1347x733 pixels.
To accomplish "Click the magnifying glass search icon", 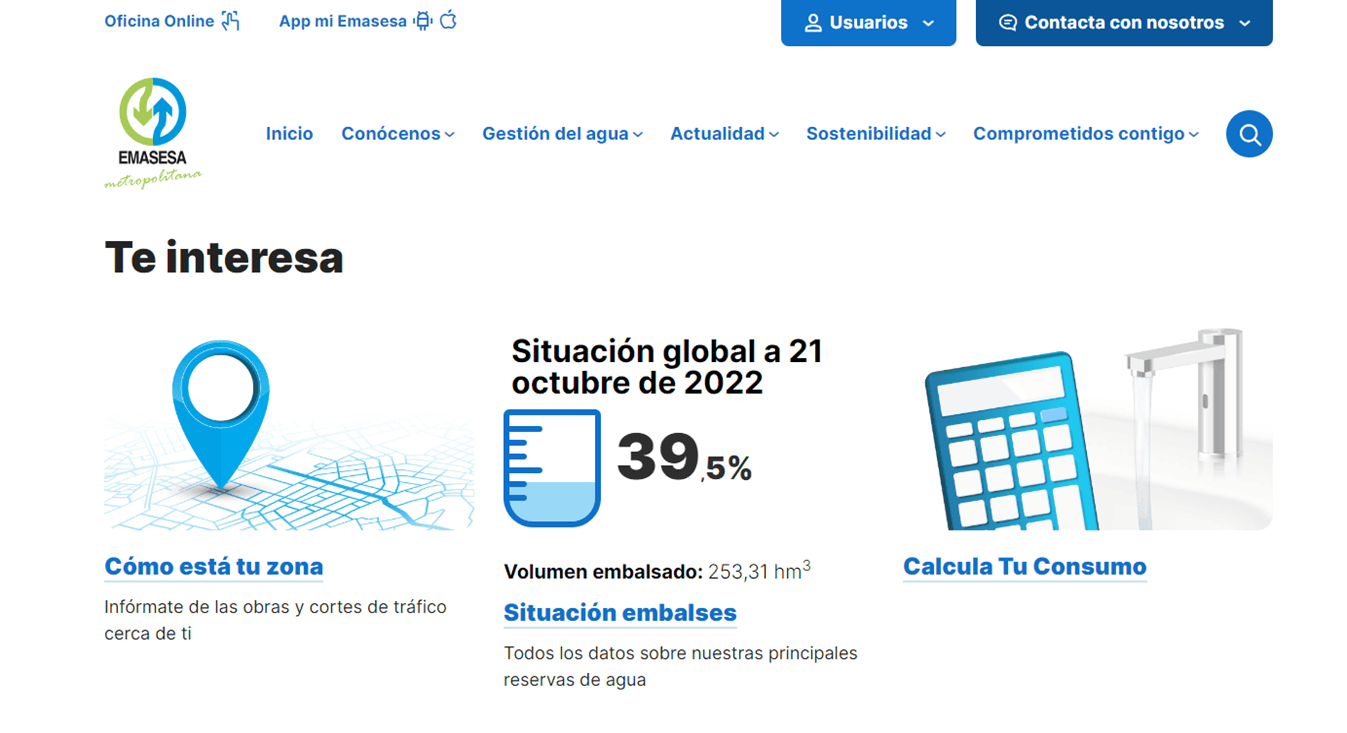I will click(1249, 134).
